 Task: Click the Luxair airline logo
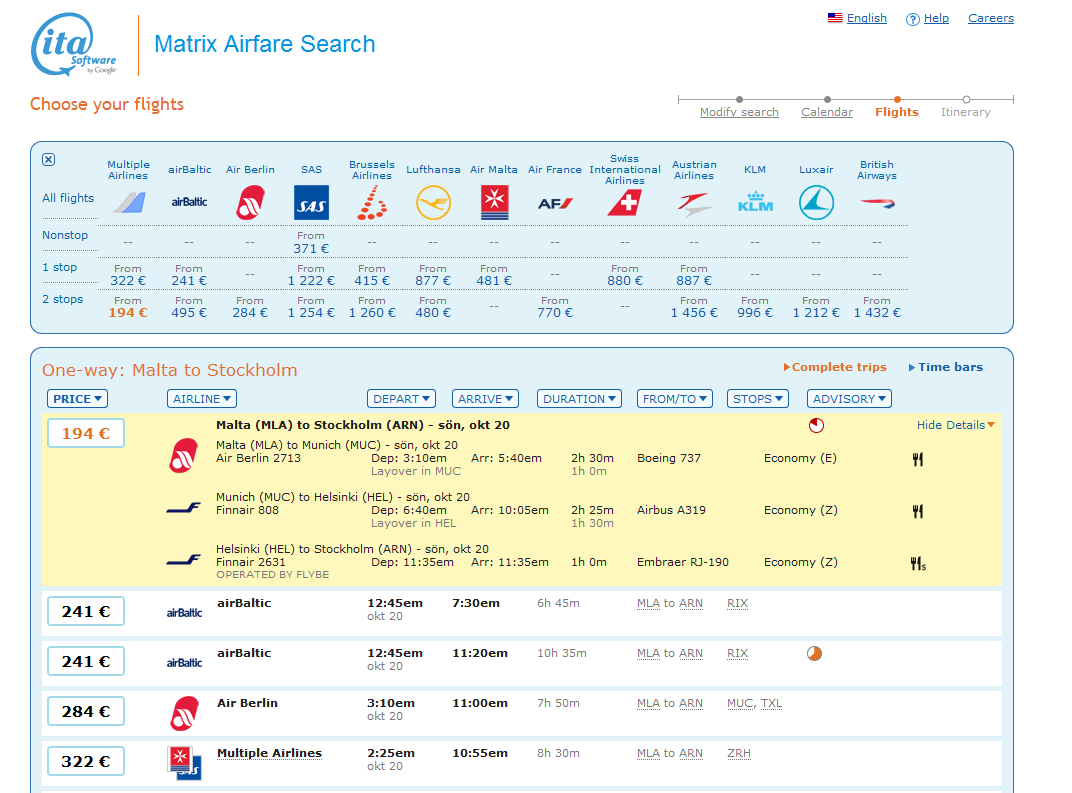click(816, 203)
